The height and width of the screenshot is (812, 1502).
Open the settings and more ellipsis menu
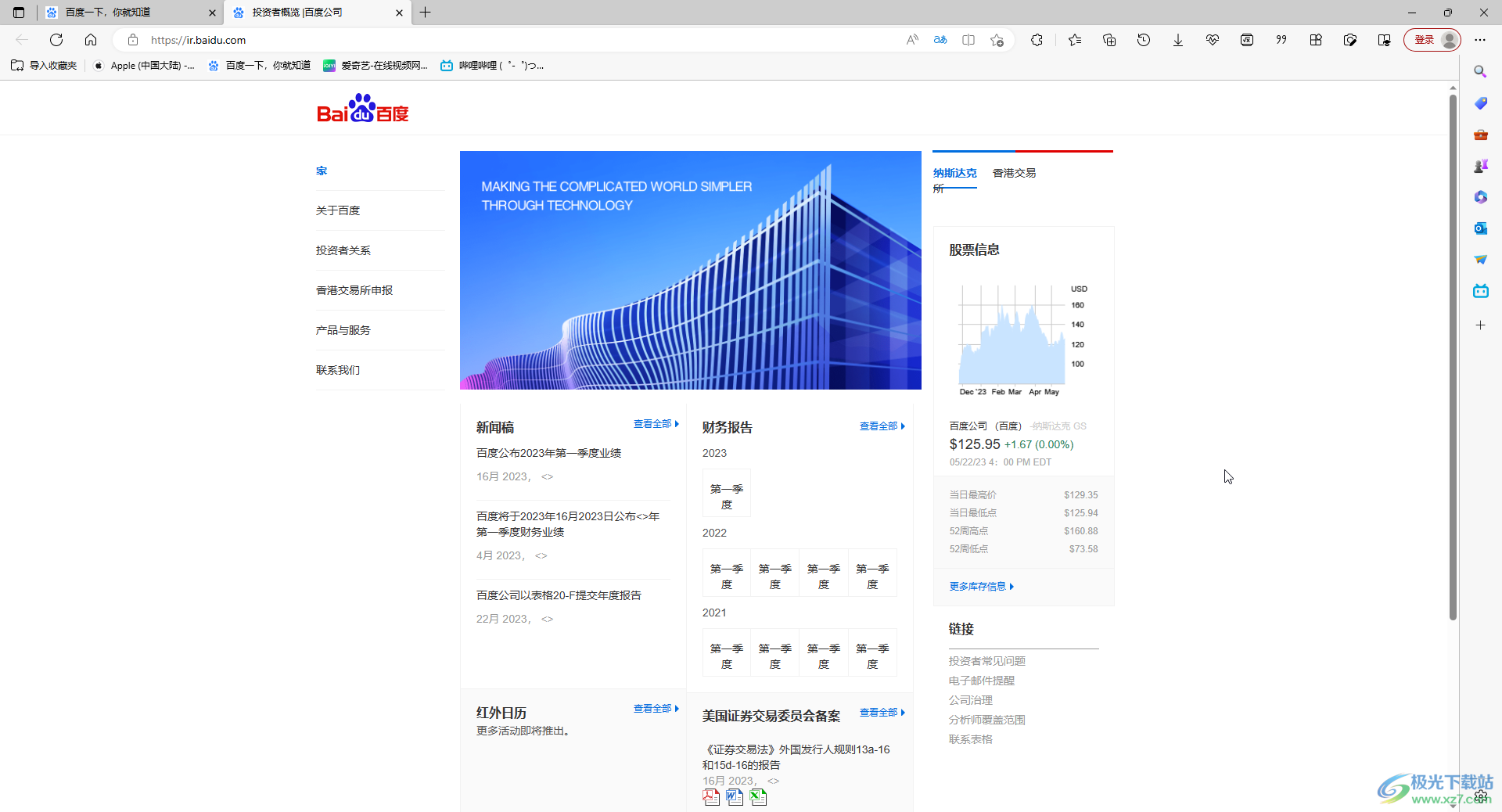click(x=1480, y=40)
